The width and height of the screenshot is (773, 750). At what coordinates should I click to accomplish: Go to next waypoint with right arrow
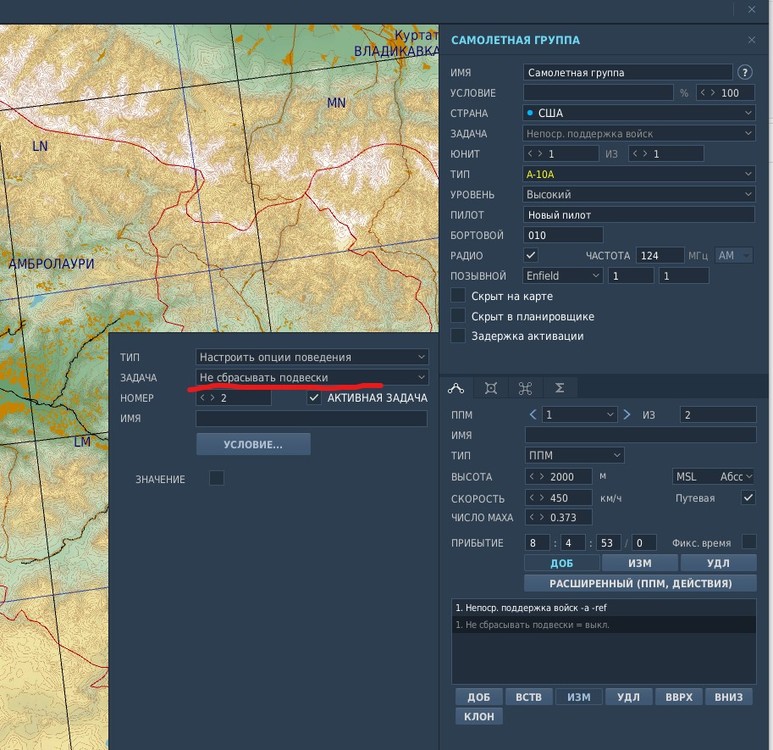tap(627, 414)
